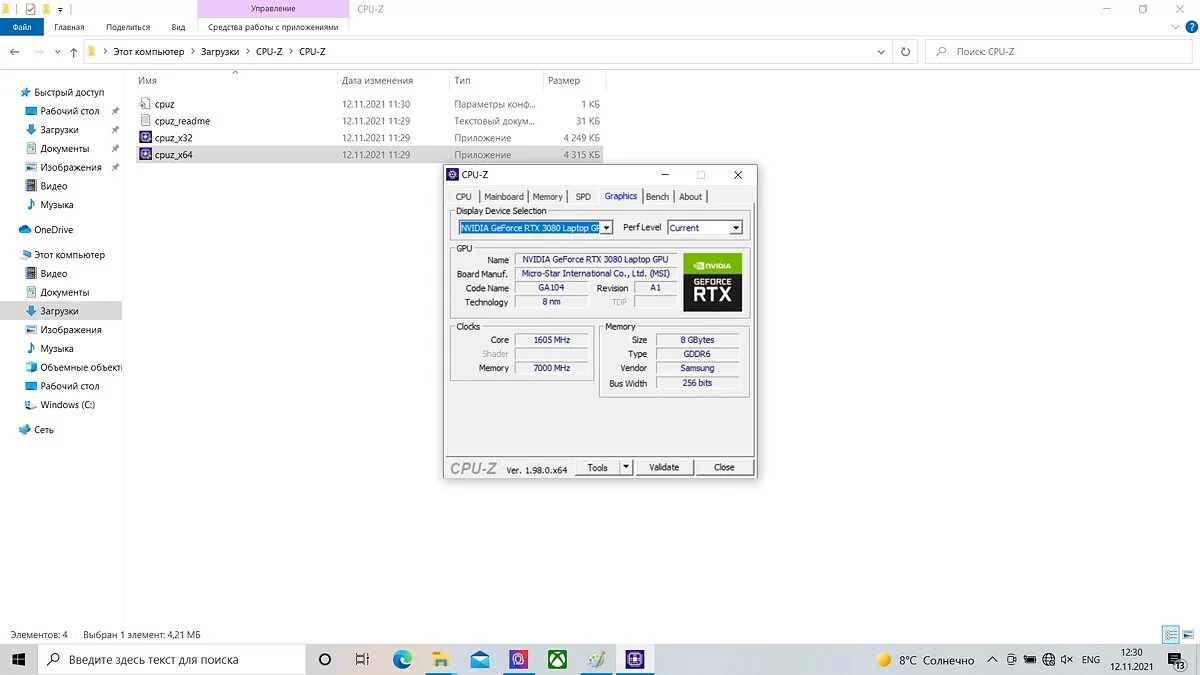The width and height of the screenshot is (1200, 675).
Task: Go up one folder level with the up arrow
Action: click(x=74, y=52)
